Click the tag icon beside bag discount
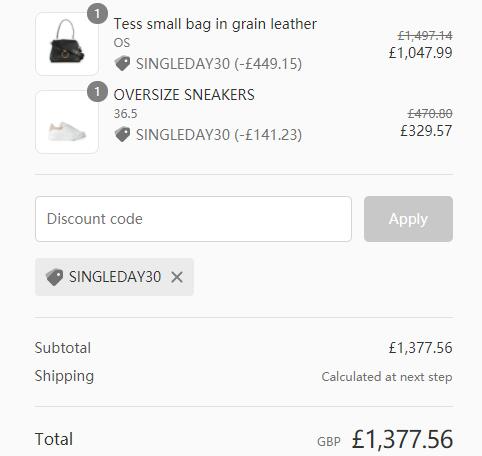The image size is (482, 456). point(122,63)
